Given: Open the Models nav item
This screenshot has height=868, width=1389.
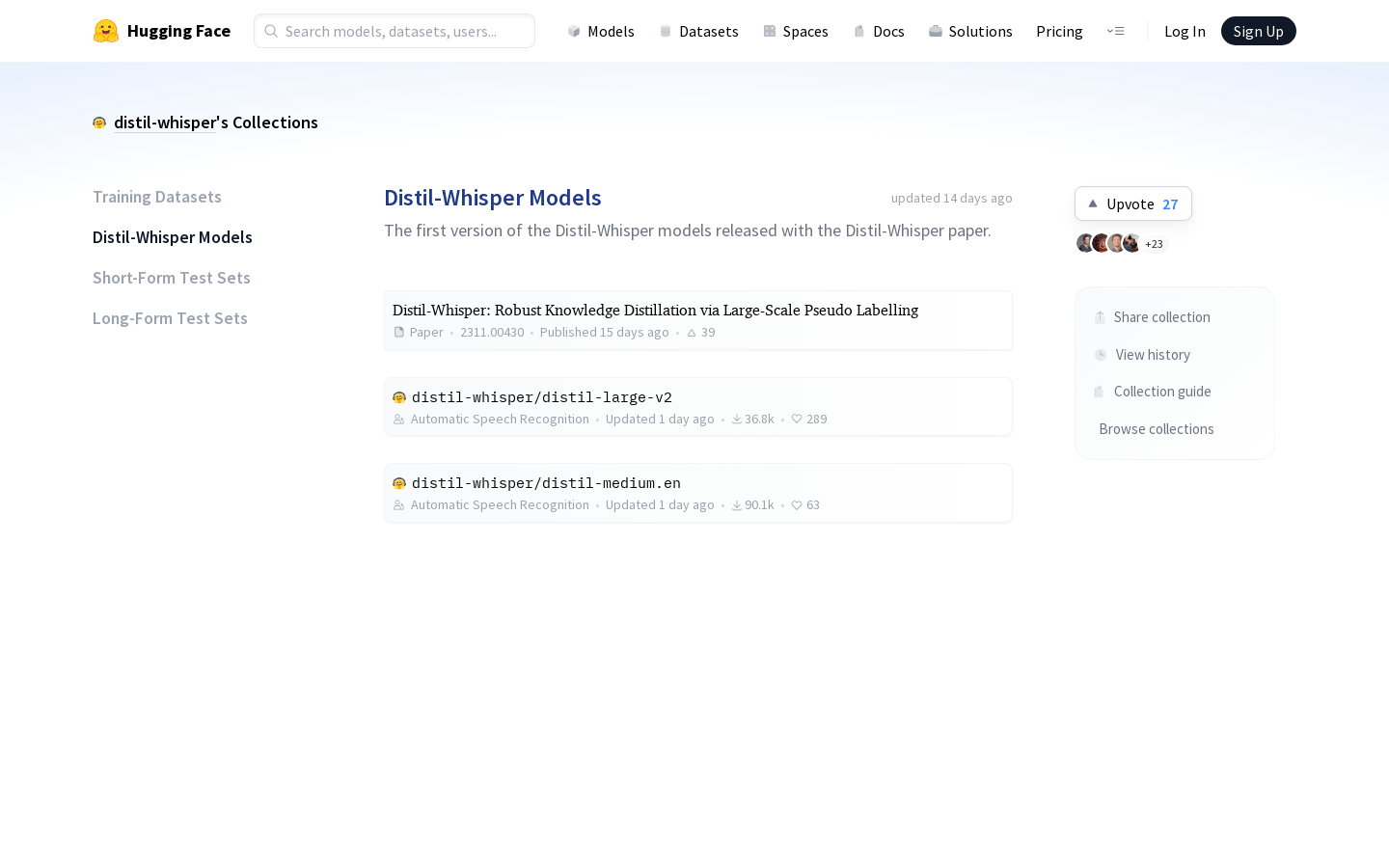Looking at the screenshot, I should [x=600, y=31].
